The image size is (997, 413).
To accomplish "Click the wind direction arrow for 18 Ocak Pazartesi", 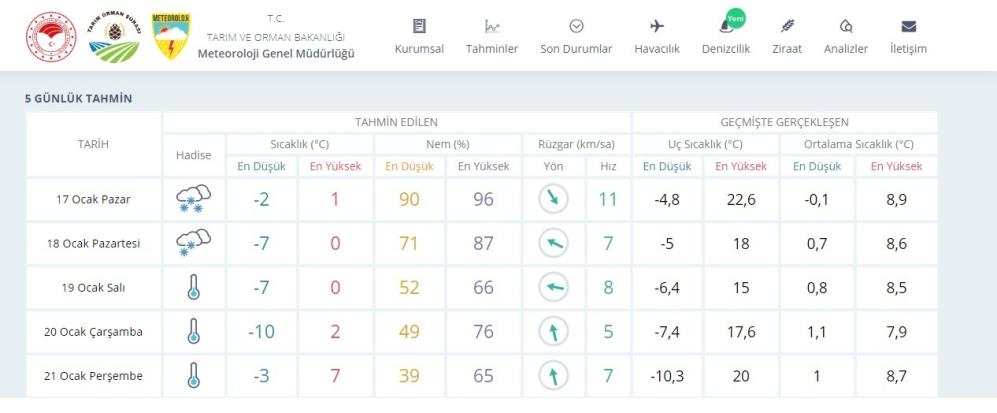I will (553, 244).
